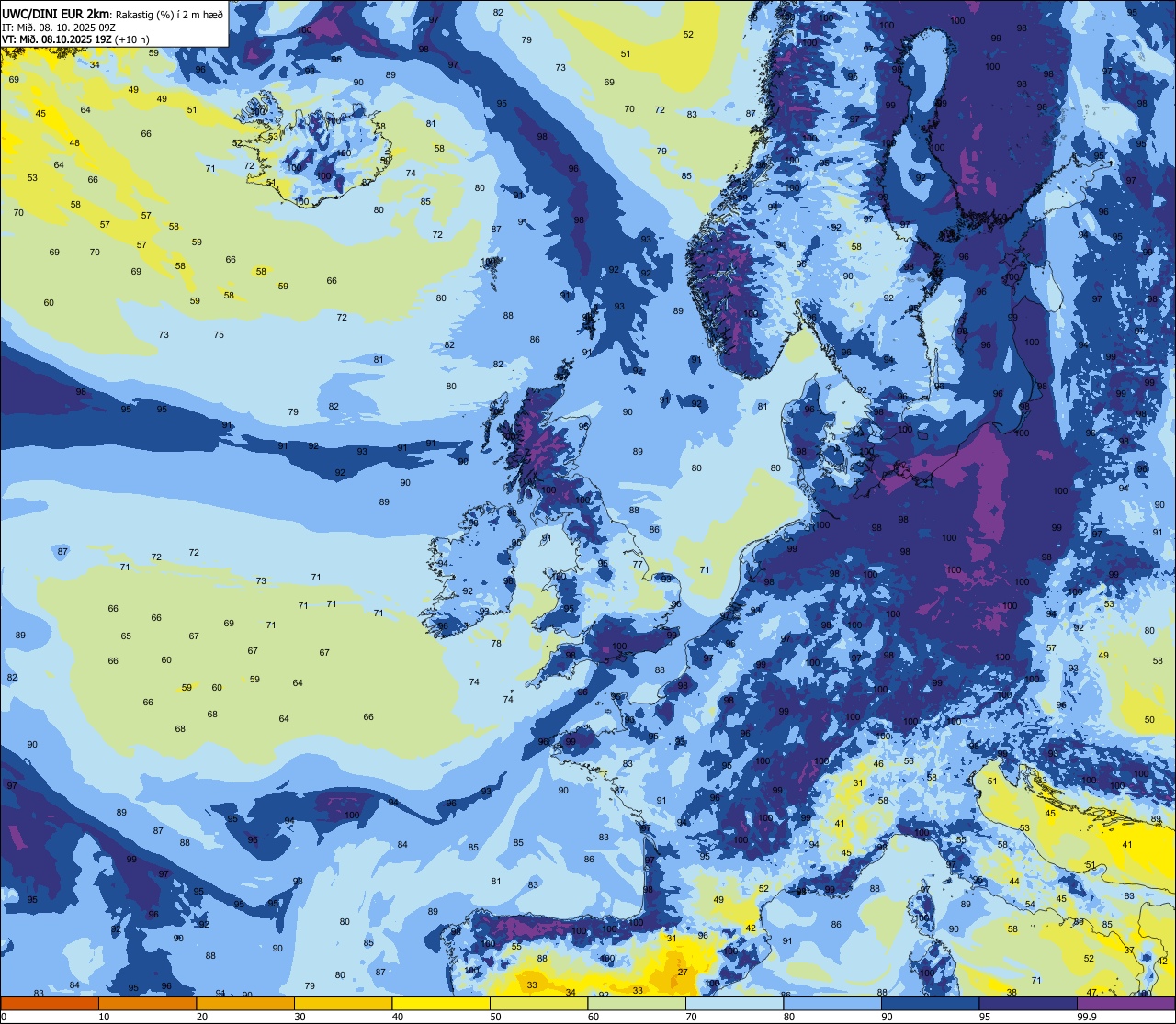This screenshot has width=1176, height=1024.
Task: Click the humidity value '77' over eastern England
Action: pyautogui.click(x=638, y=564)
